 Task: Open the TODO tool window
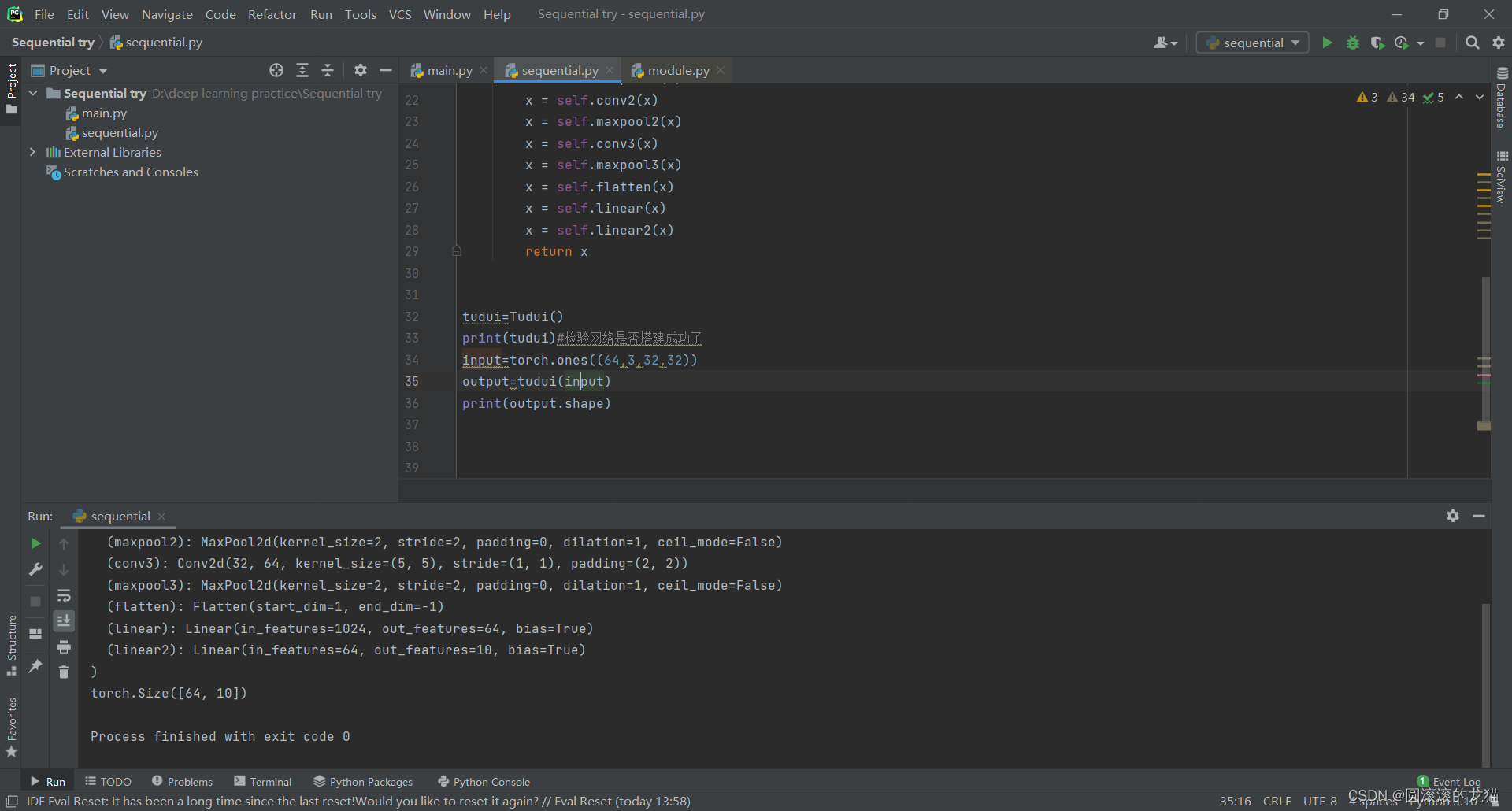coord(108,782)
